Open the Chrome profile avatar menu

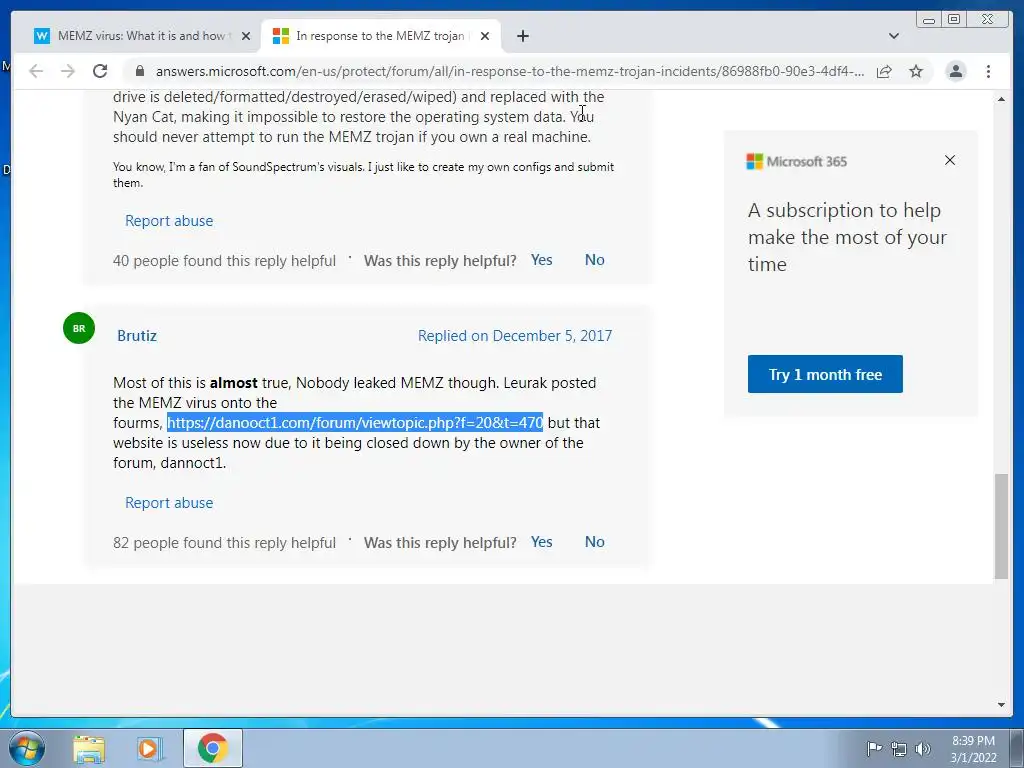tap(955, 71)
